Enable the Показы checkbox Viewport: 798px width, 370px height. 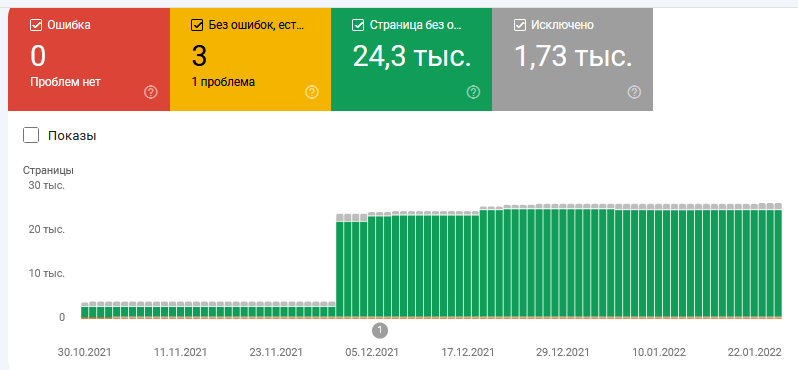[x=31, y=135]
